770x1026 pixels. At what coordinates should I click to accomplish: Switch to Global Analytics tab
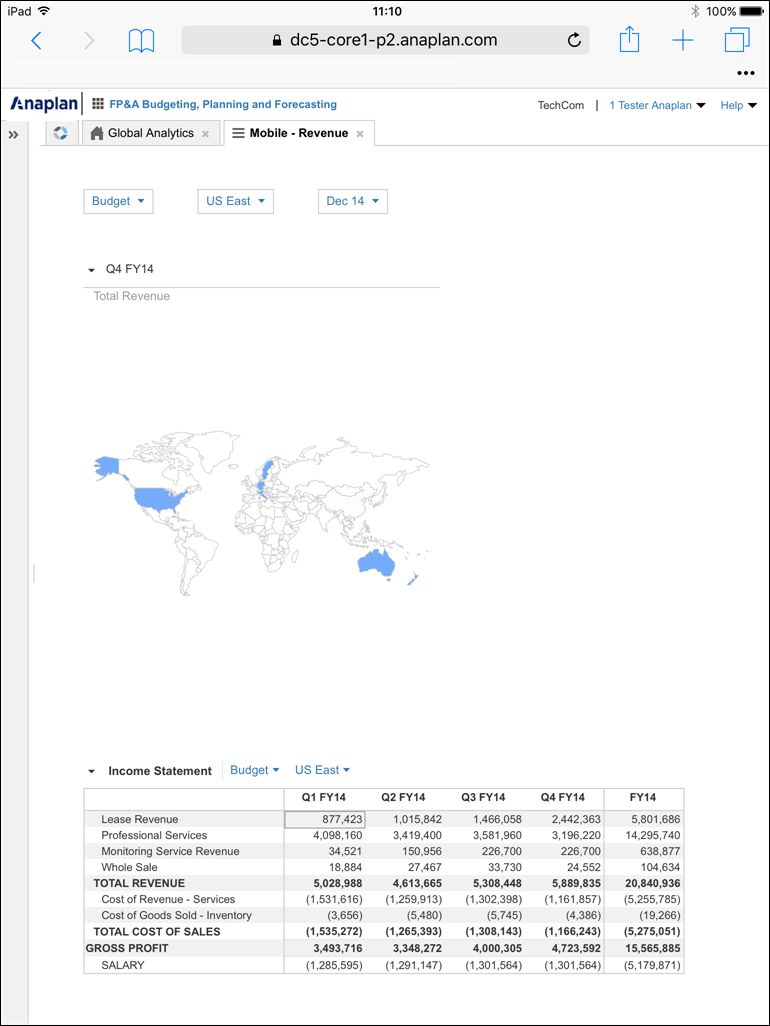(150, 133)
